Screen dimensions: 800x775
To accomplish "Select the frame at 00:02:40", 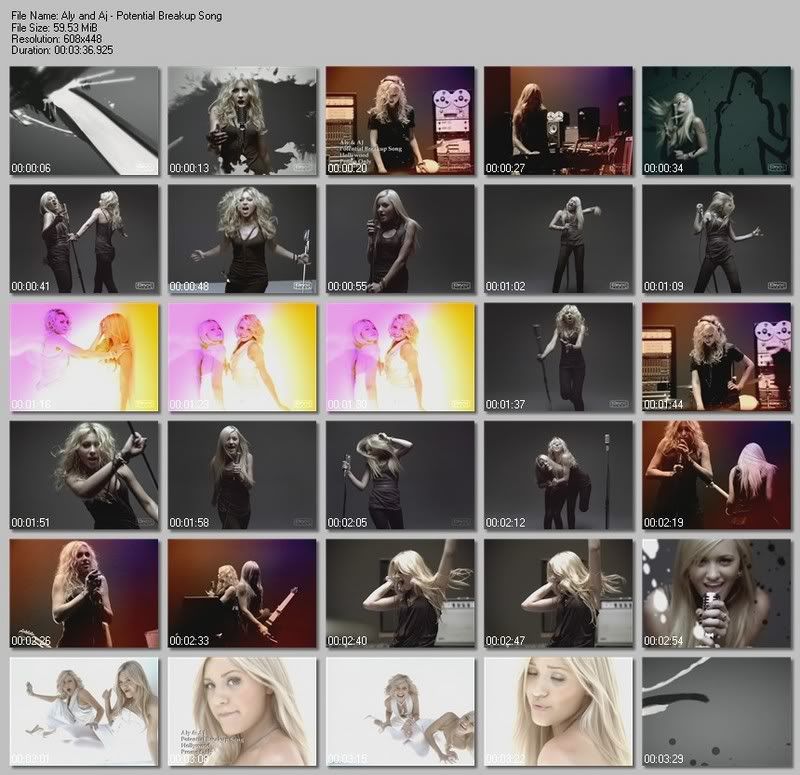I will 401,594.
